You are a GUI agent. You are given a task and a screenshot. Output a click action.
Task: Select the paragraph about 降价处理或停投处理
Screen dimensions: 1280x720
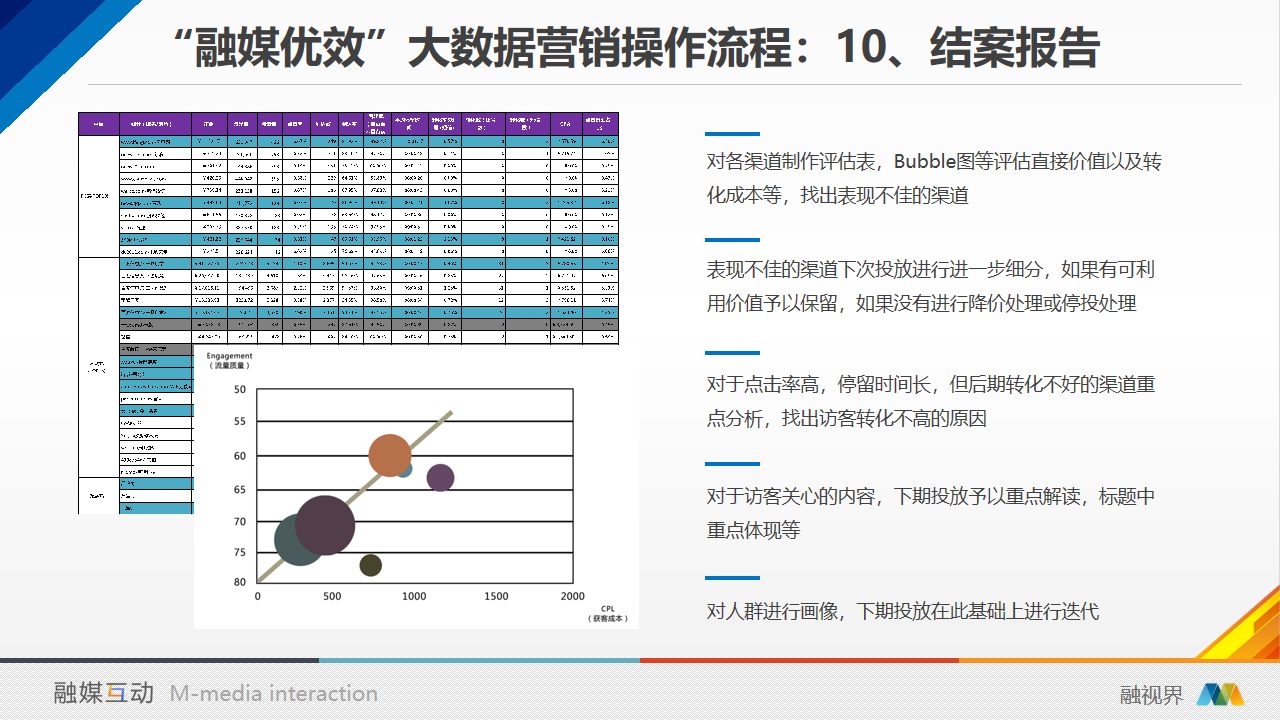point(930,286)
